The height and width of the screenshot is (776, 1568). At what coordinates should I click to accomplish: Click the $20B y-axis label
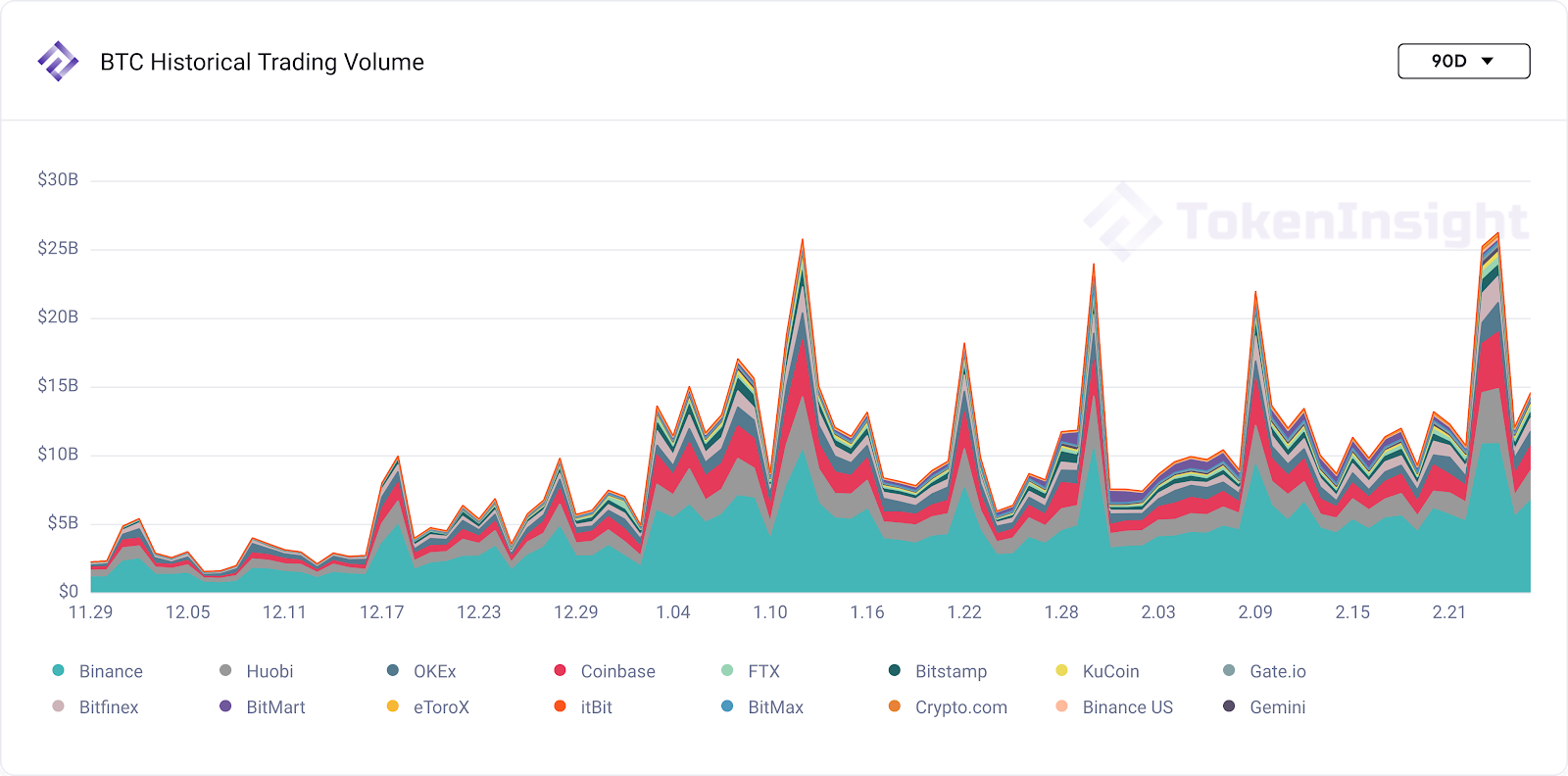point(58,316)
